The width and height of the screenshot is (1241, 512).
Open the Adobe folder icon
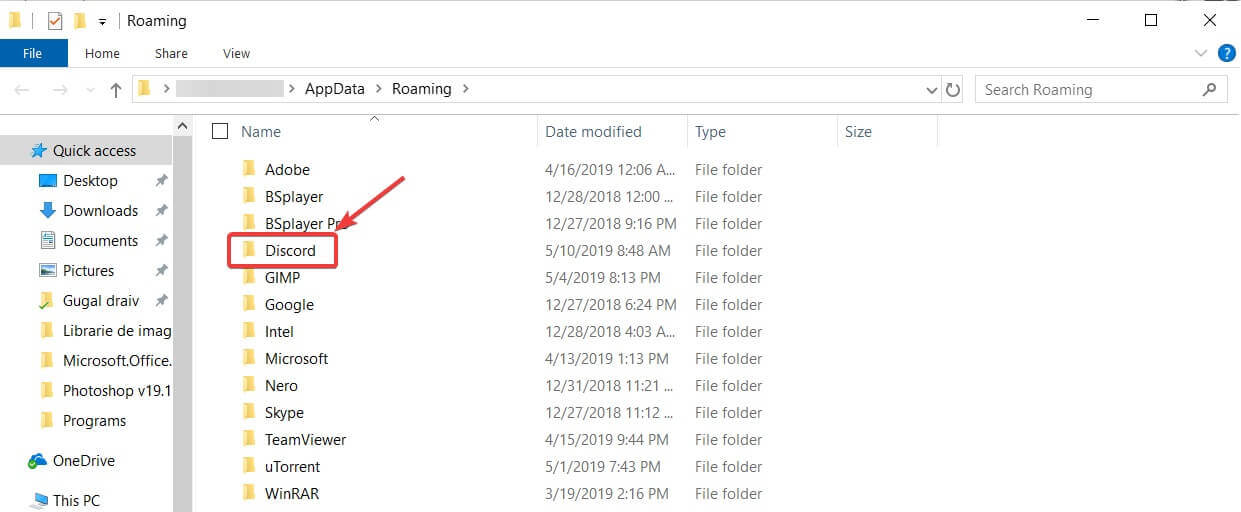click(249, 169)
